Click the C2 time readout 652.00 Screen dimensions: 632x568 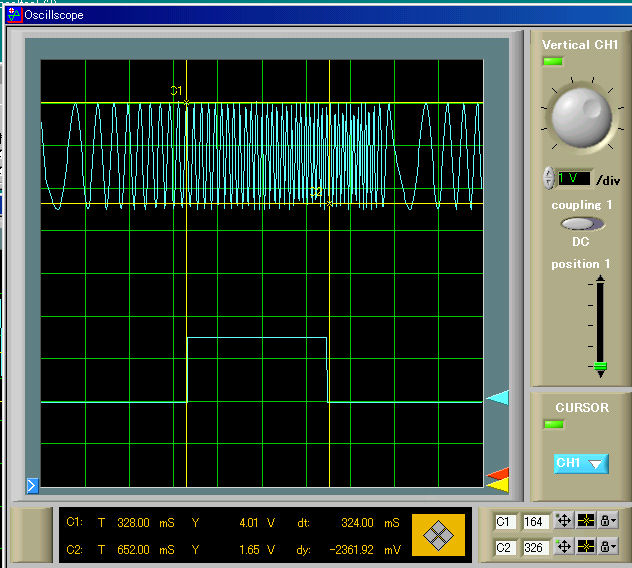(133, 549)
